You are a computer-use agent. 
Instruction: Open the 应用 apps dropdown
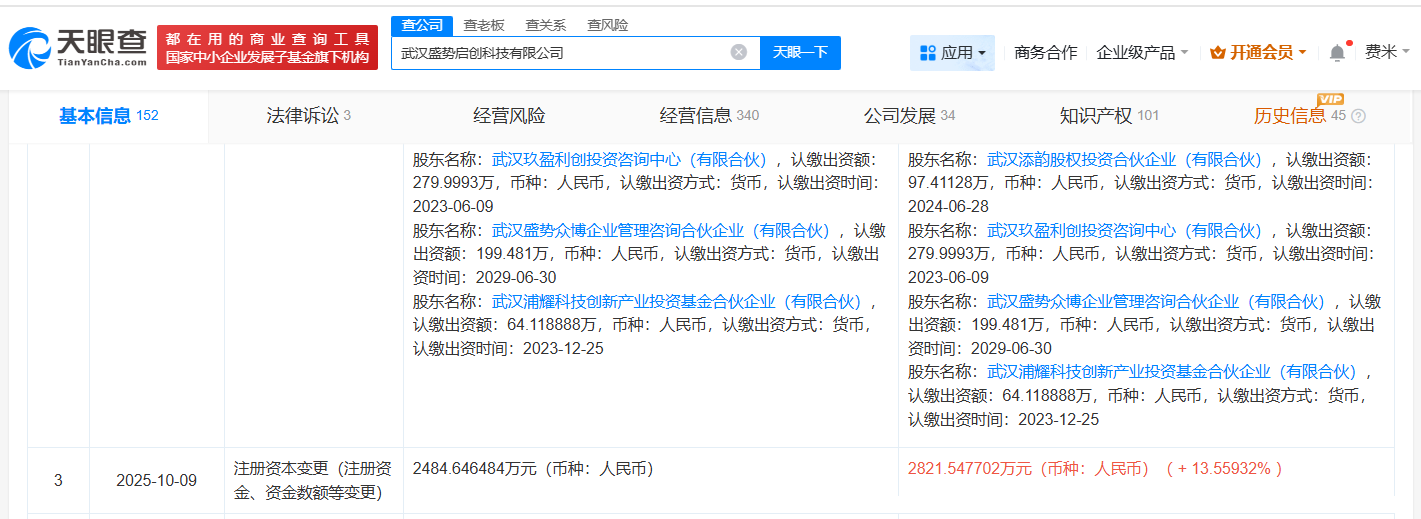click(952, 53)
